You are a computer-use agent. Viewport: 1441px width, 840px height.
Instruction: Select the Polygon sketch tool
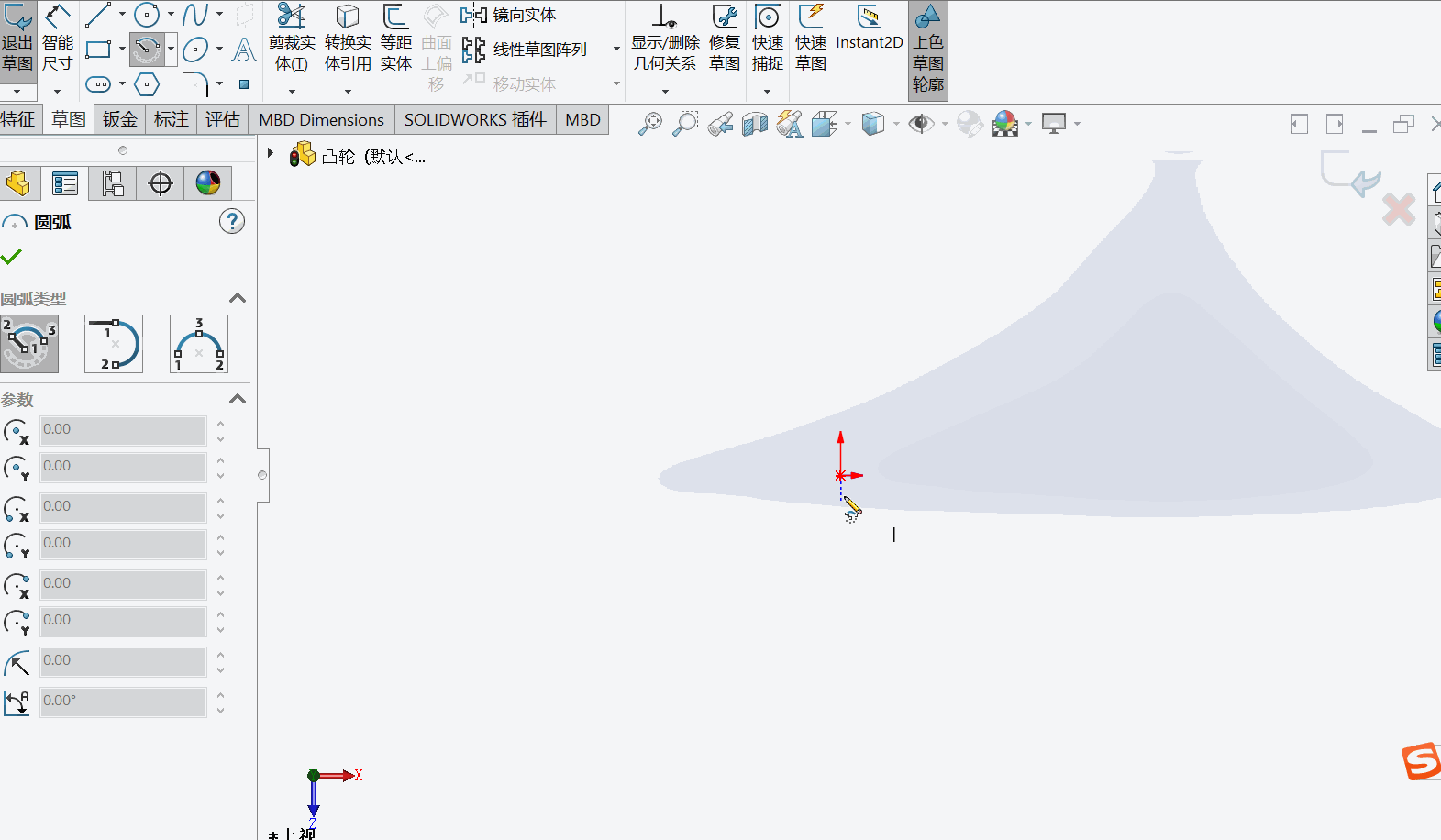[147, 84]
